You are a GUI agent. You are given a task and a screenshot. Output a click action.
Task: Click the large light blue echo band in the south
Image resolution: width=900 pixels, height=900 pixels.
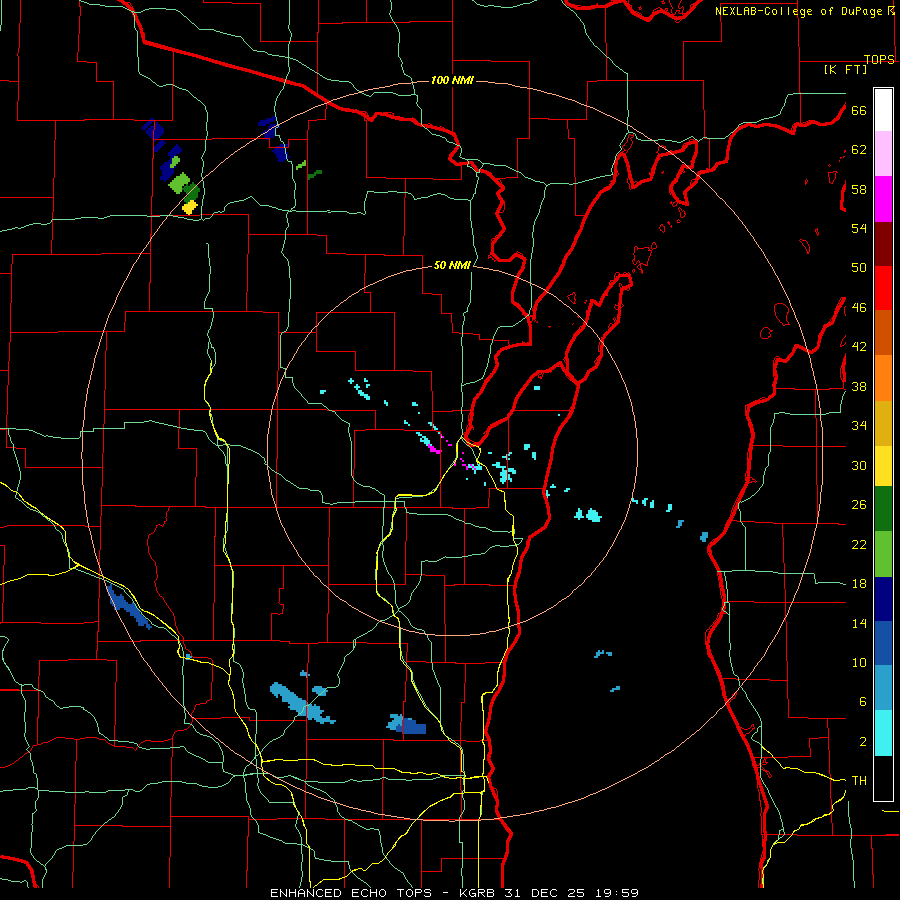[x=301, y=704]
